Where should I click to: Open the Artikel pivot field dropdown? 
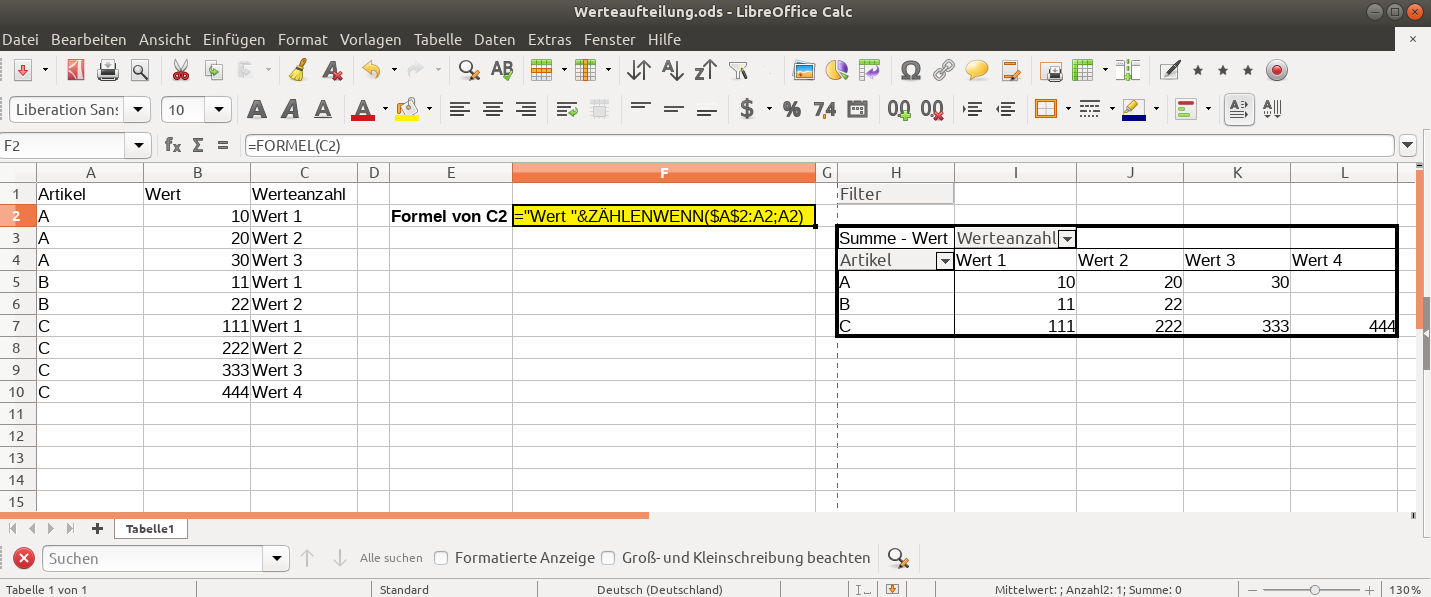[x=944, y=261]
